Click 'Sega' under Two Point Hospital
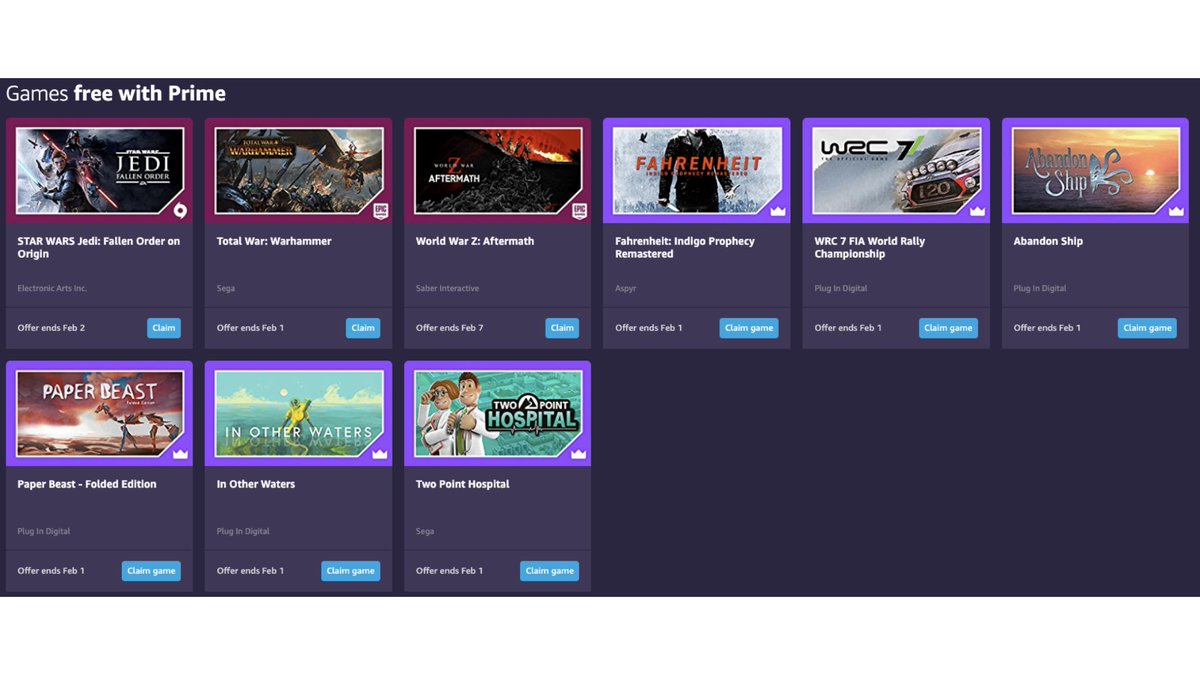The width and height of the screenshot is (1200, 675). (x=425, y=531)
